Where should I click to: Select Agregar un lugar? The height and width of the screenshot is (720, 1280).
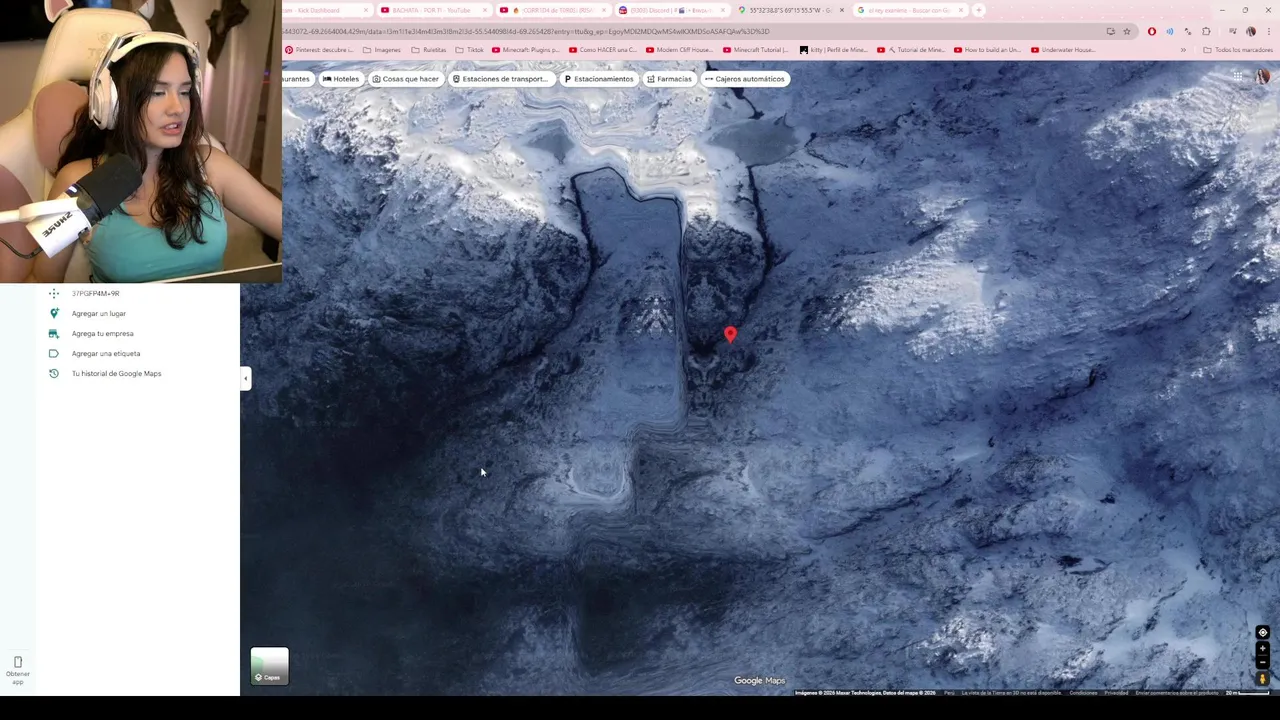[99, 314]
